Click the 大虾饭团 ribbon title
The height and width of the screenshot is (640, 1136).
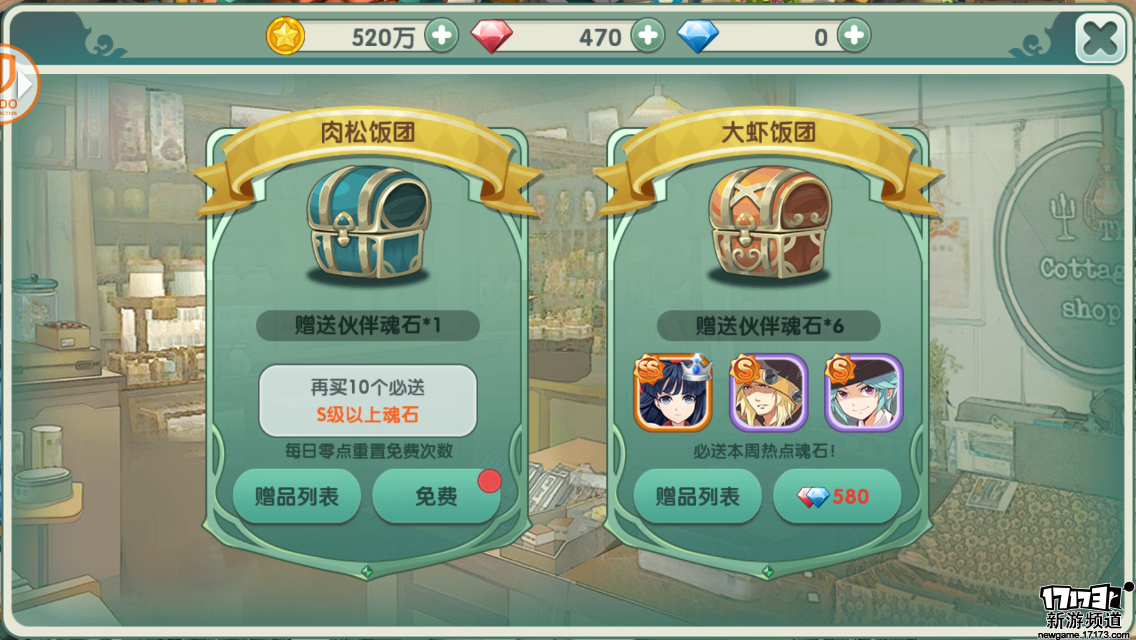tap(769, 133)
